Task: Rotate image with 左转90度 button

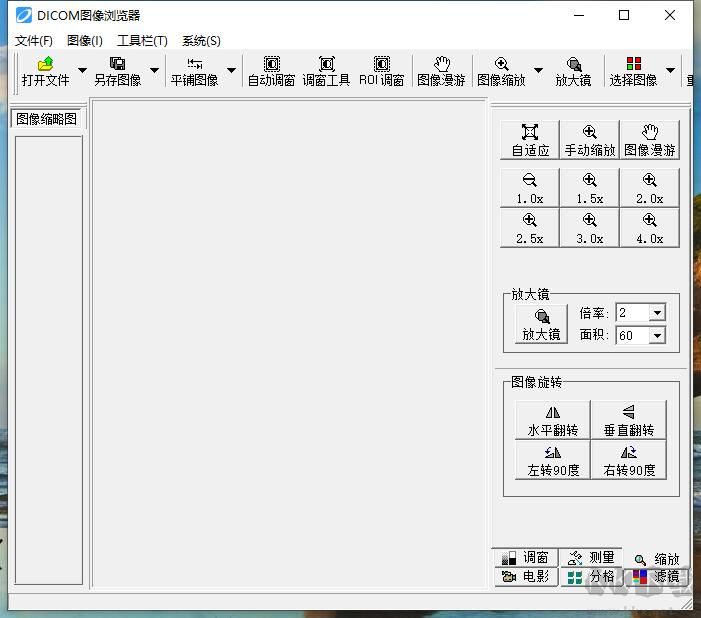Action: [x=553, y=460]
